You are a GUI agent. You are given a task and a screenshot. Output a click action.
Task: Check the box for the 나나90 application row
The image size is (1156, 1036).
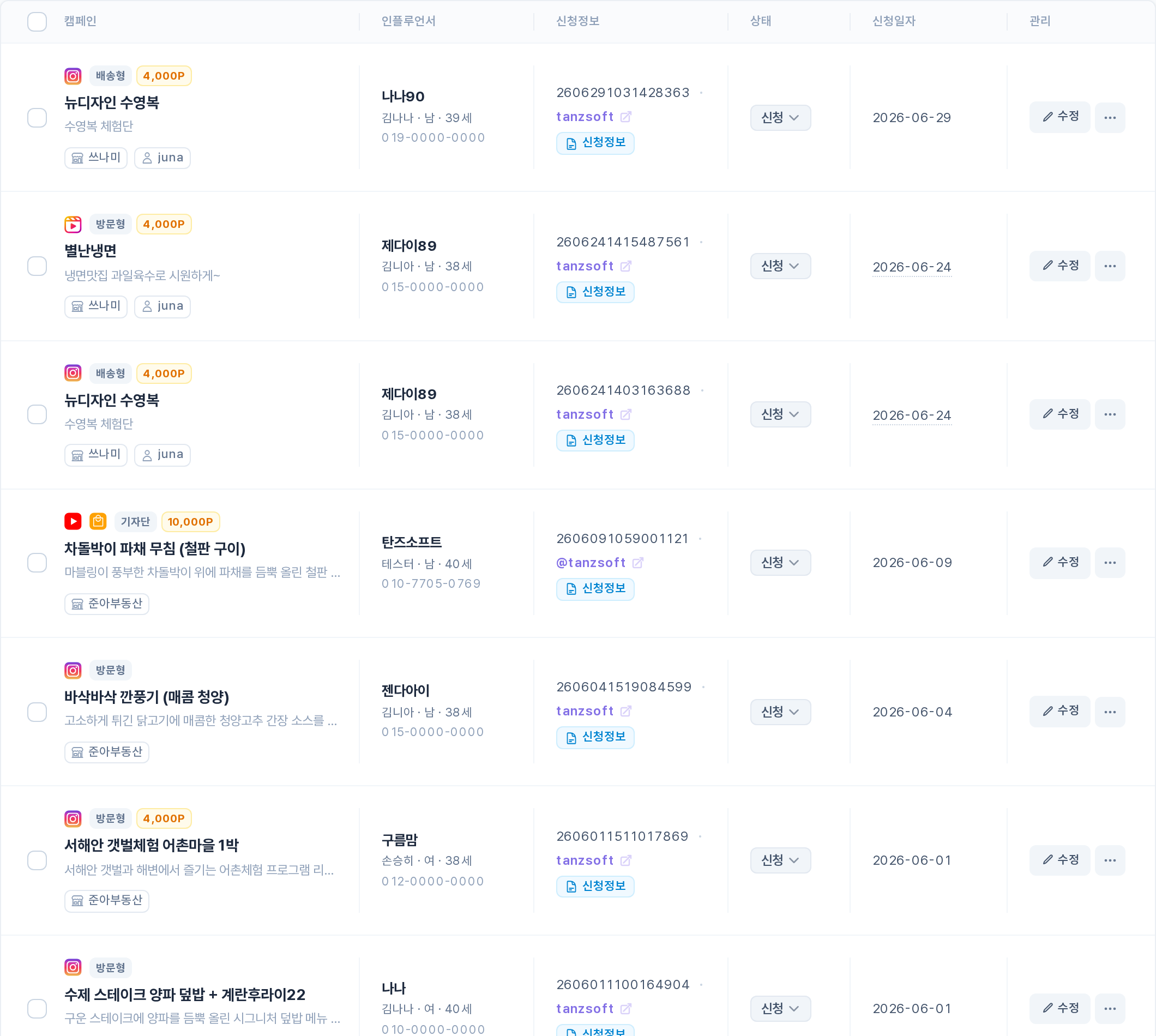coord(37,118)
